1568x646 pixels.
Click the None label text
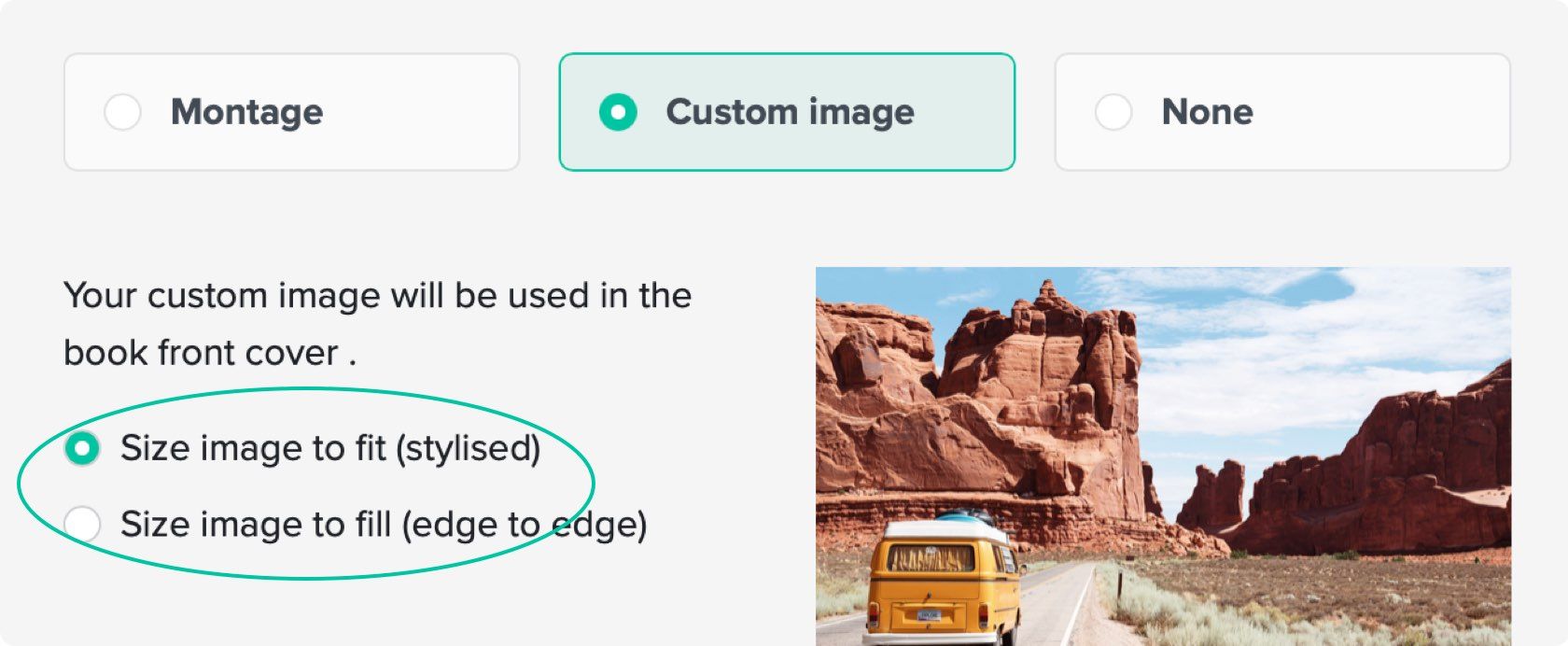tap(1207, 112)
